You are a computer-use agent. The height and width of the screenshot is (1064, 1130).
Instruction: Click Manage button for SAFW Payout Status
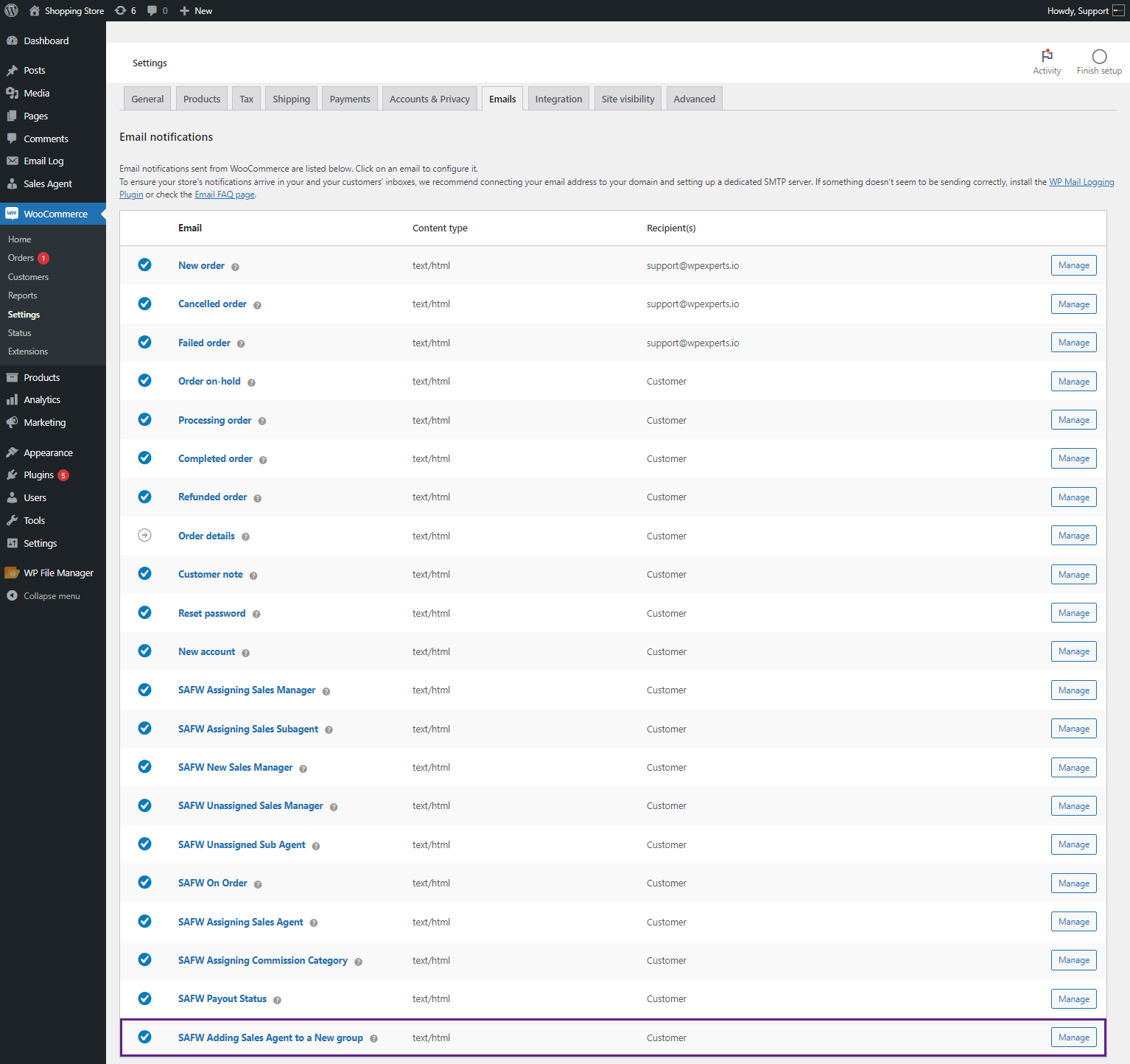[x=1073, y=999]
